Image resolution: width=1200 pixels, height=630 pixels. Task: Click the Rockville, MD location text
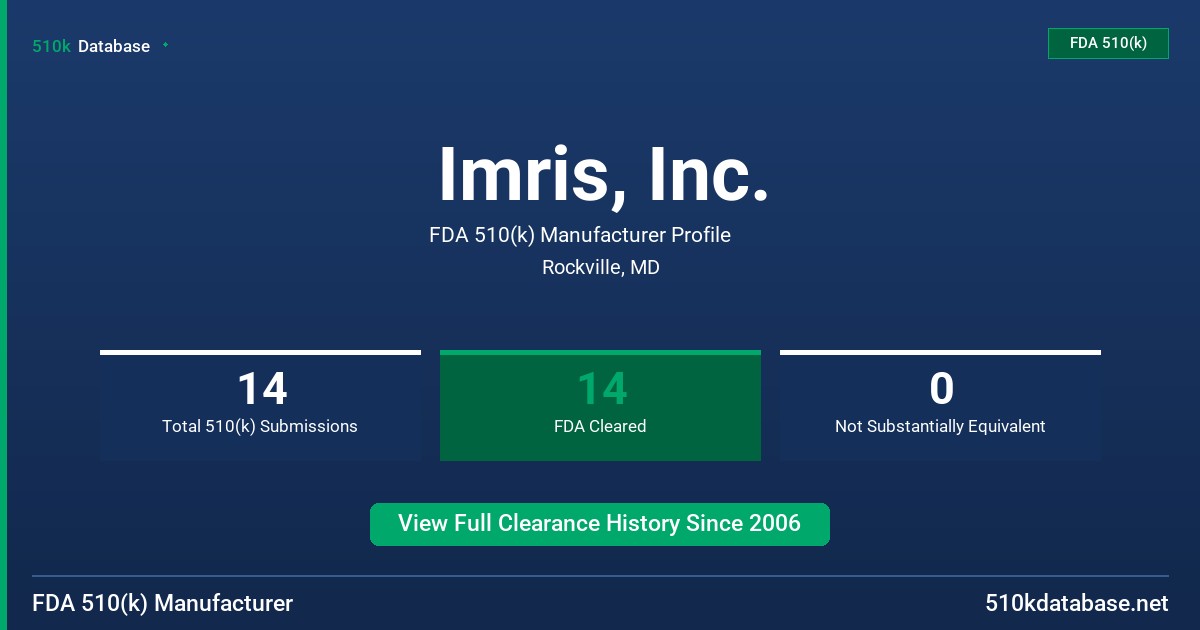click(601, 268)
